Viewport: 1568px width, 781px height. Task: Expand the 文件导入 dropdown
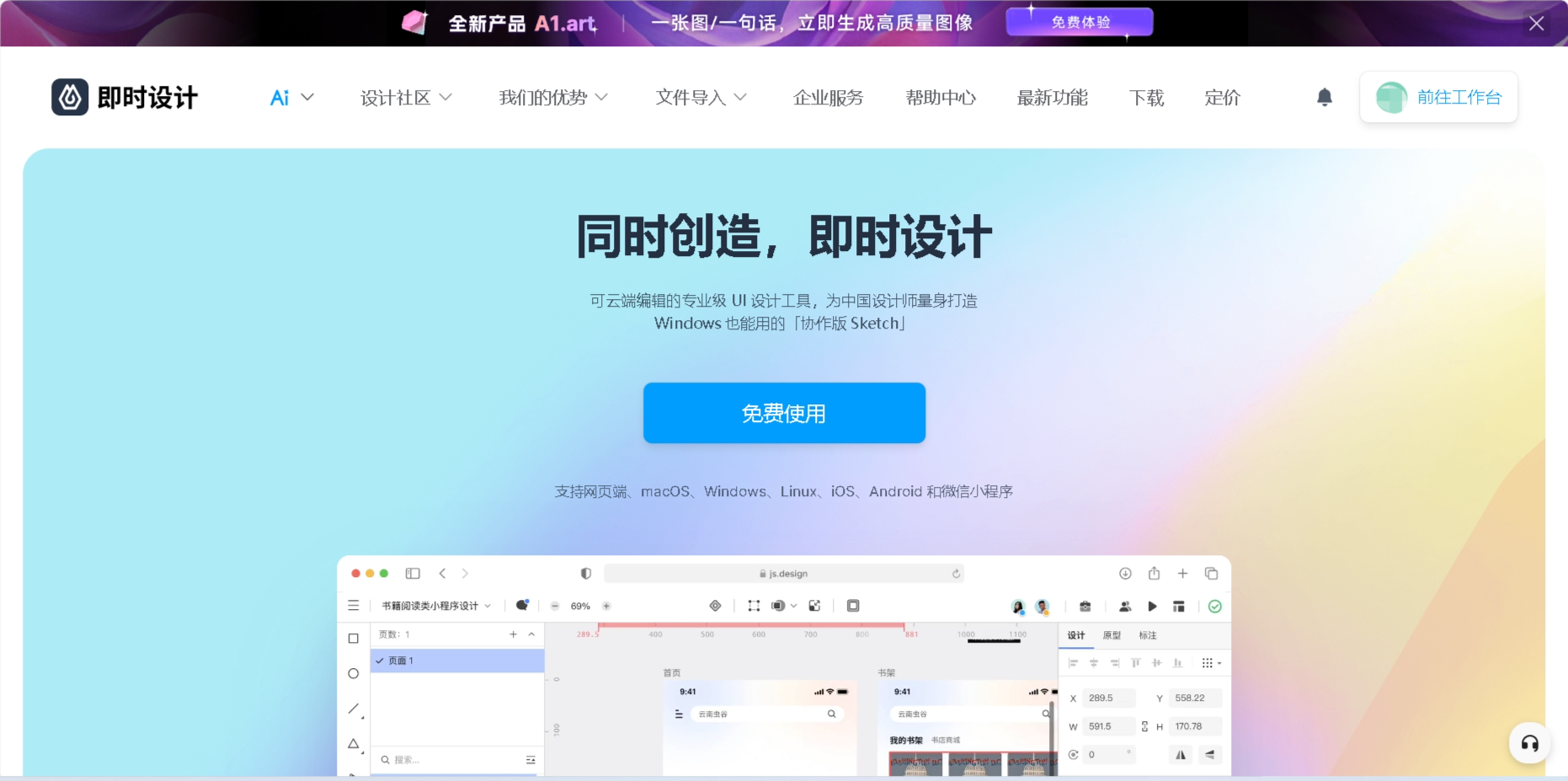[x=701, y=98]
